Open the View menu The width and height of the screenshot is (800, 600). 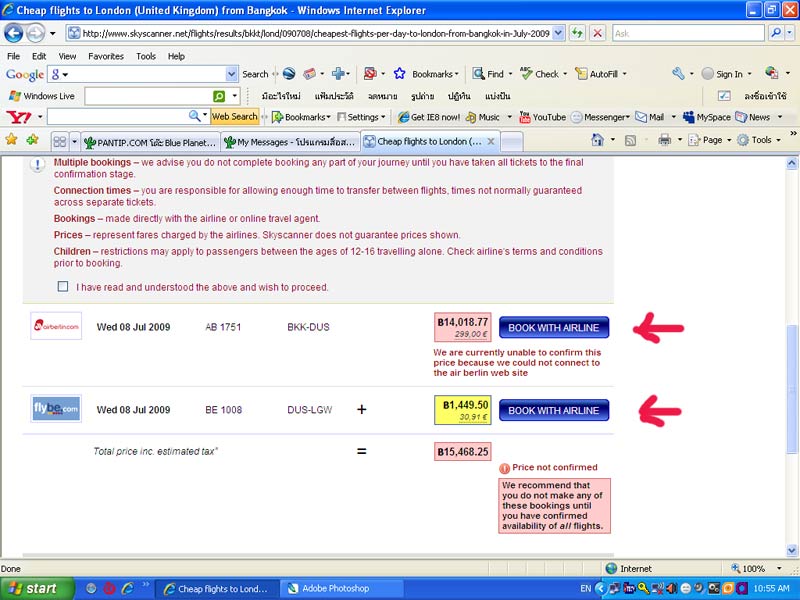click(x=67, y=56)
